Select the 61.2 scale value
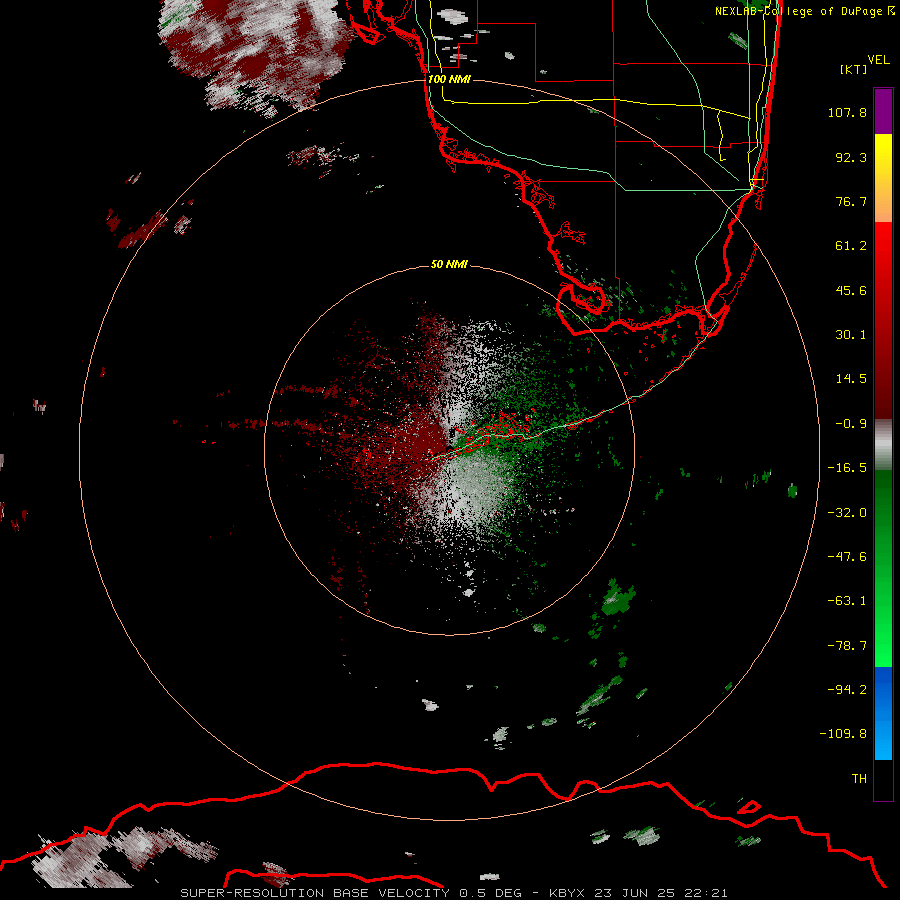 851,246
